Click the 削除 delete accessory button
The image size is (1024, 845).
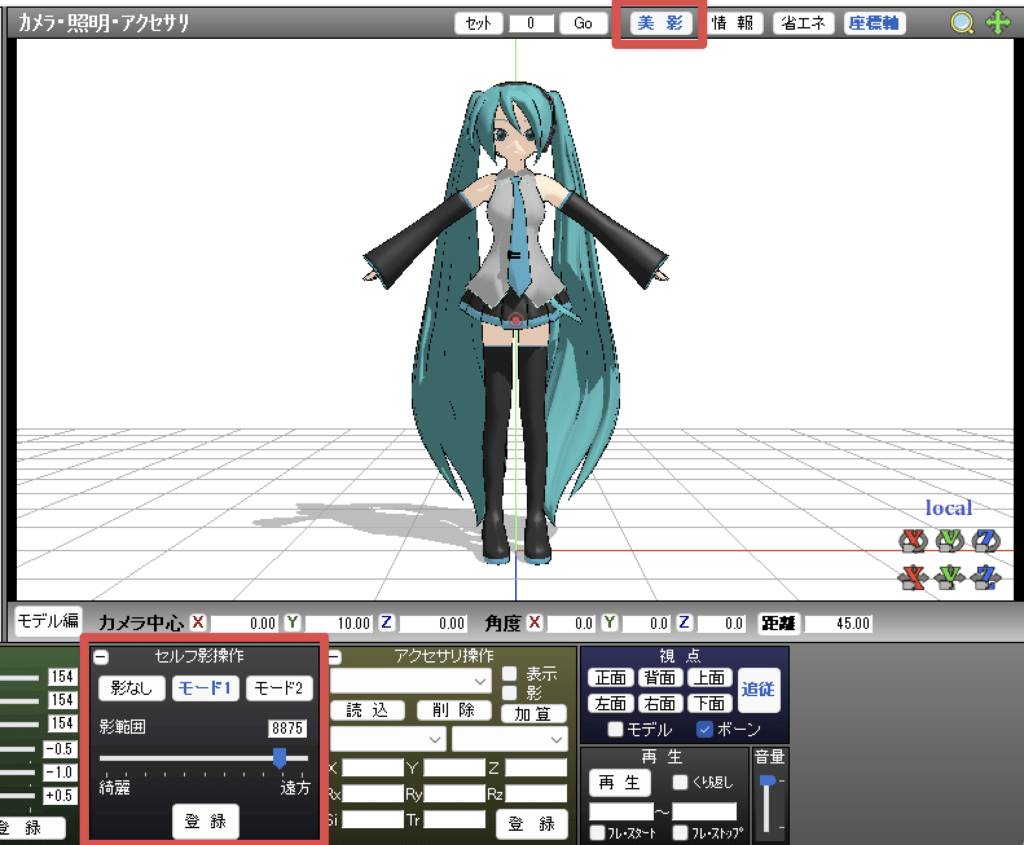454,710
